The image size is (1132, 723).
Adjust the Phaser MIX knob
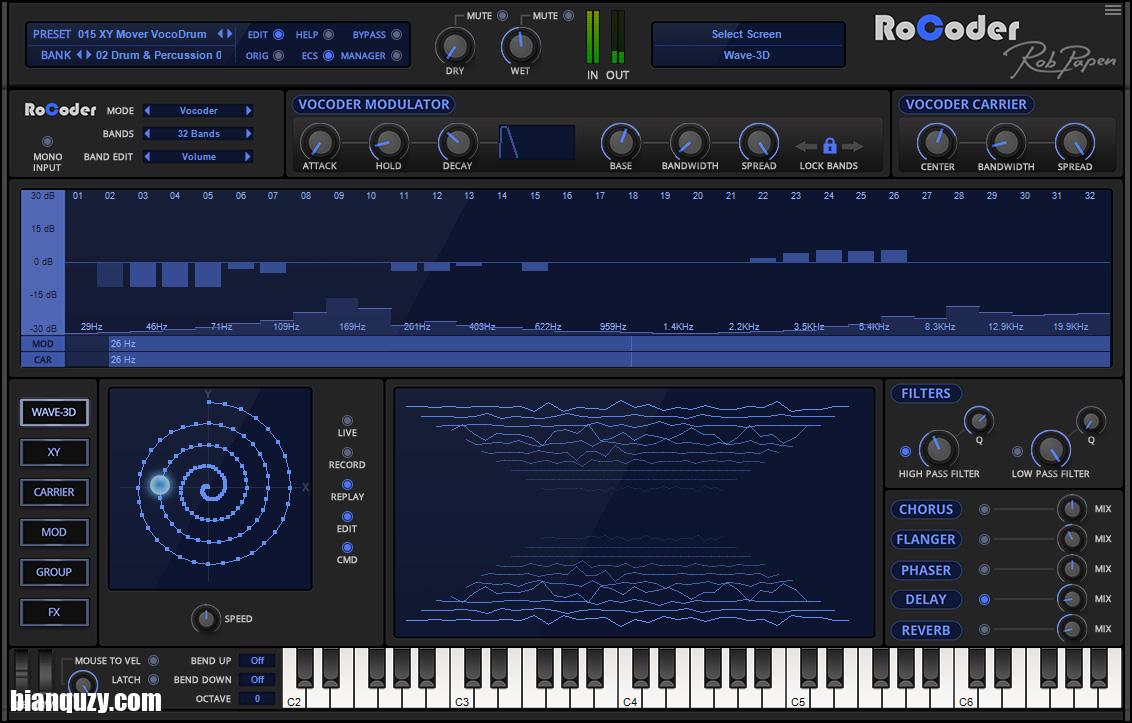(x=1071, y=569)
